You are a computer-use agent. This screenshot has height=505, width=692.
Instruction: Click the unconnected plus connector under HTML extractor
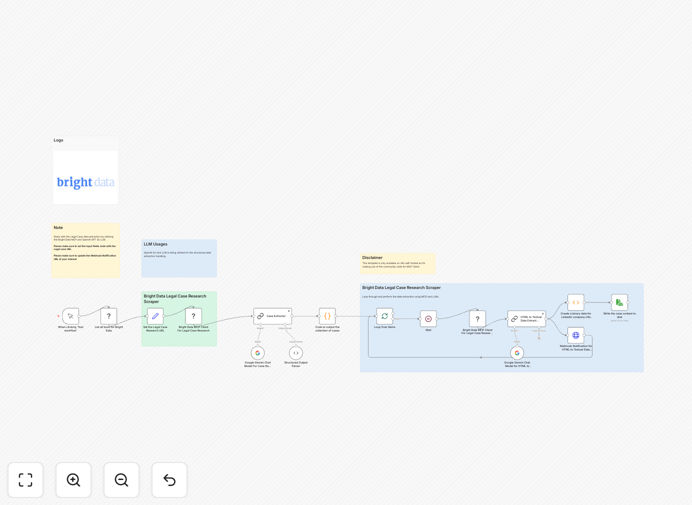pos(539,338)
